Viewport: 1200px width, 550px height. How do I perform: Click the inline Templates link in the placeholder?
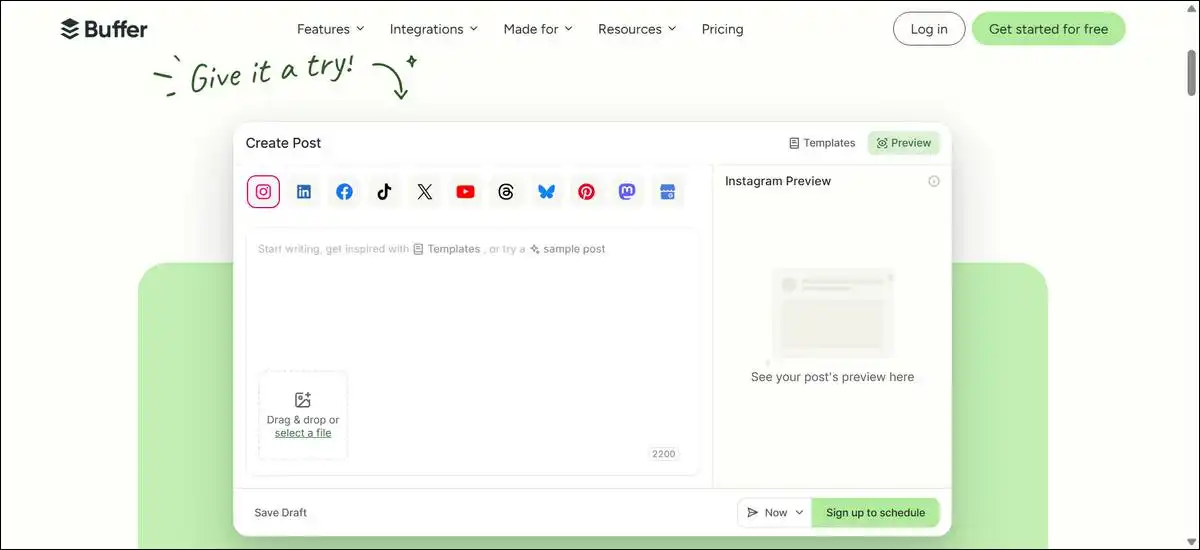(x=446, y=249)
